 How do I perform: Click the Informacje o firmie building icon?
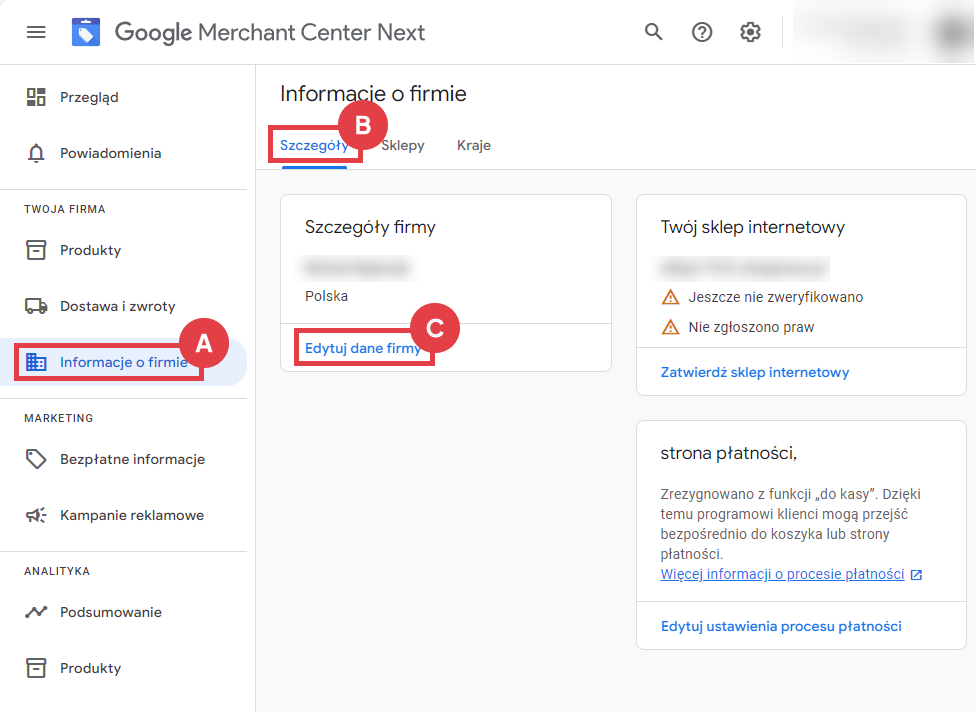point(36,362)
